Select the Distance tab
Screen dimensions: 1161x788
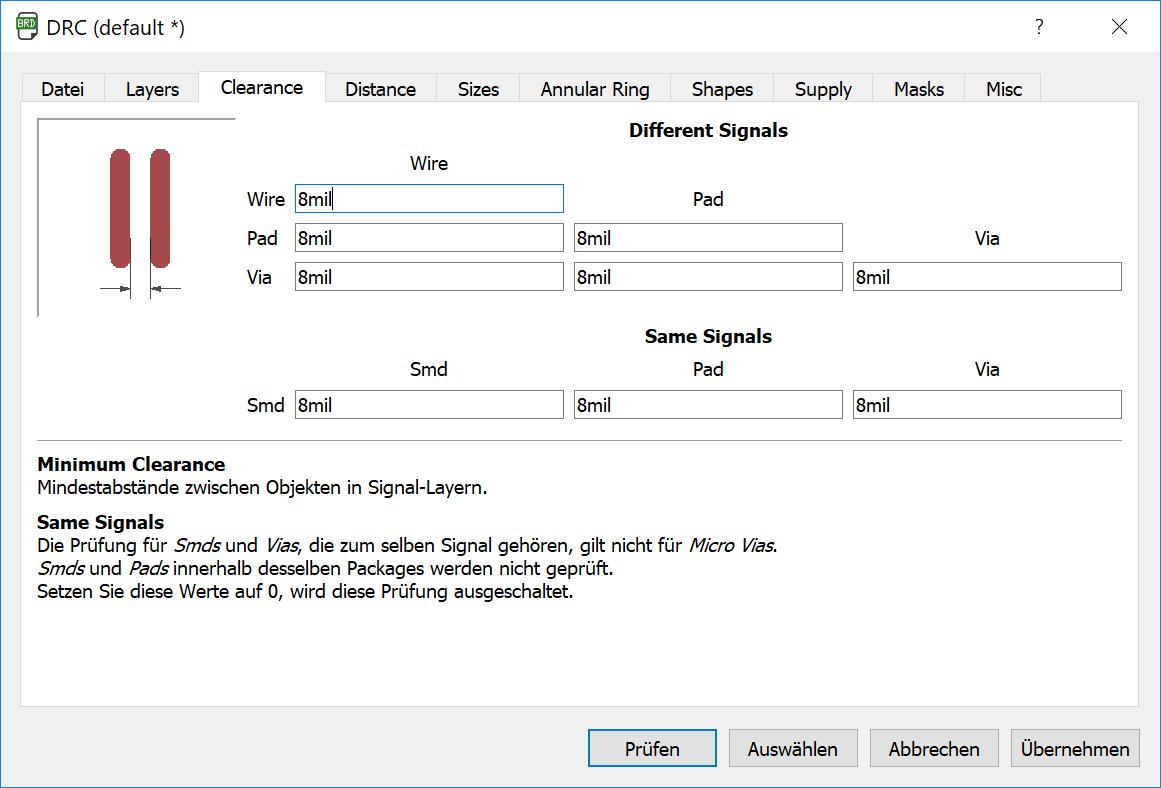380,89
